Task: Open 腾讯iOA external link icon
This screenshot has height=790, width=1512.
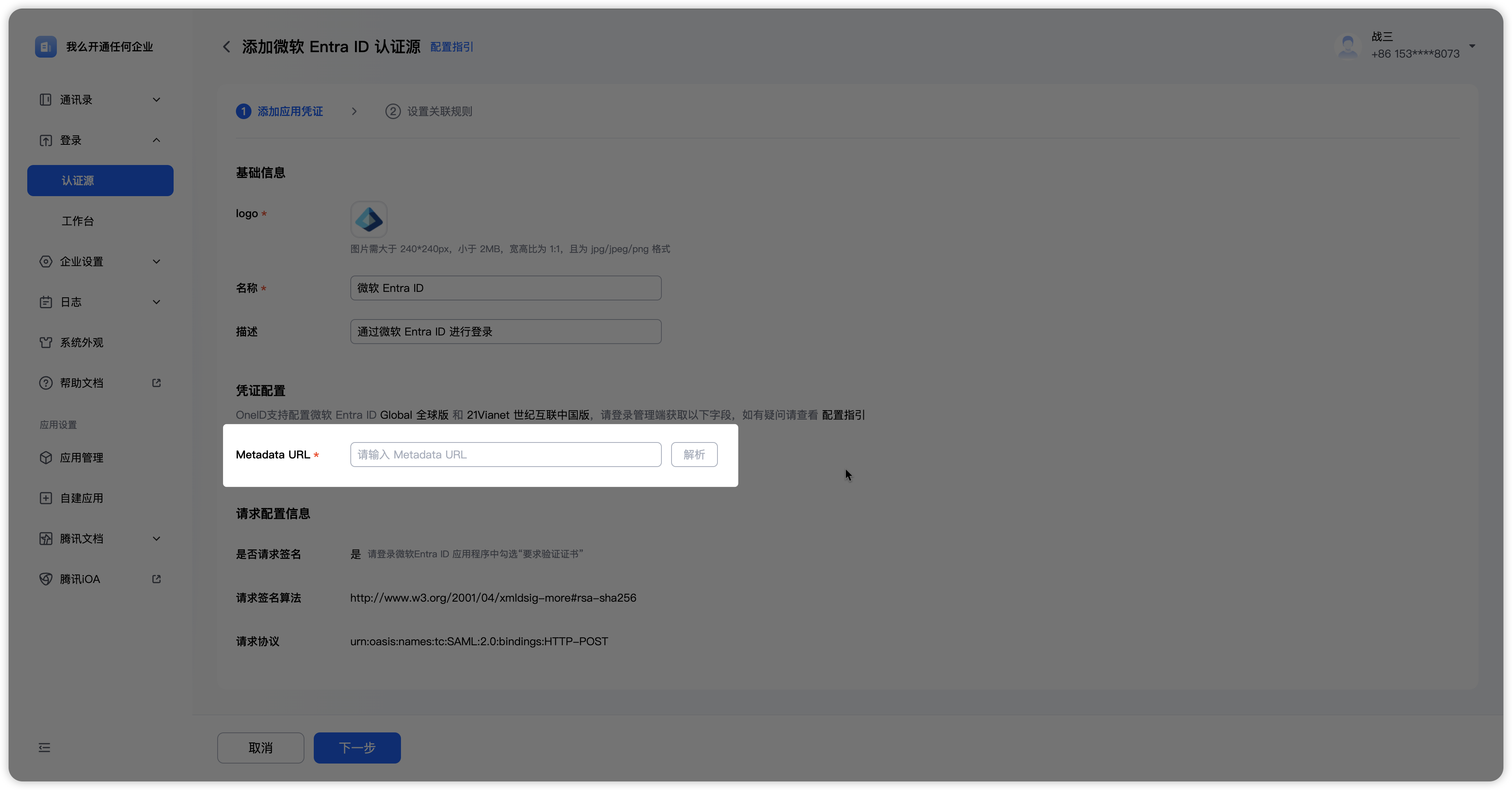Action: pos(156,579)
